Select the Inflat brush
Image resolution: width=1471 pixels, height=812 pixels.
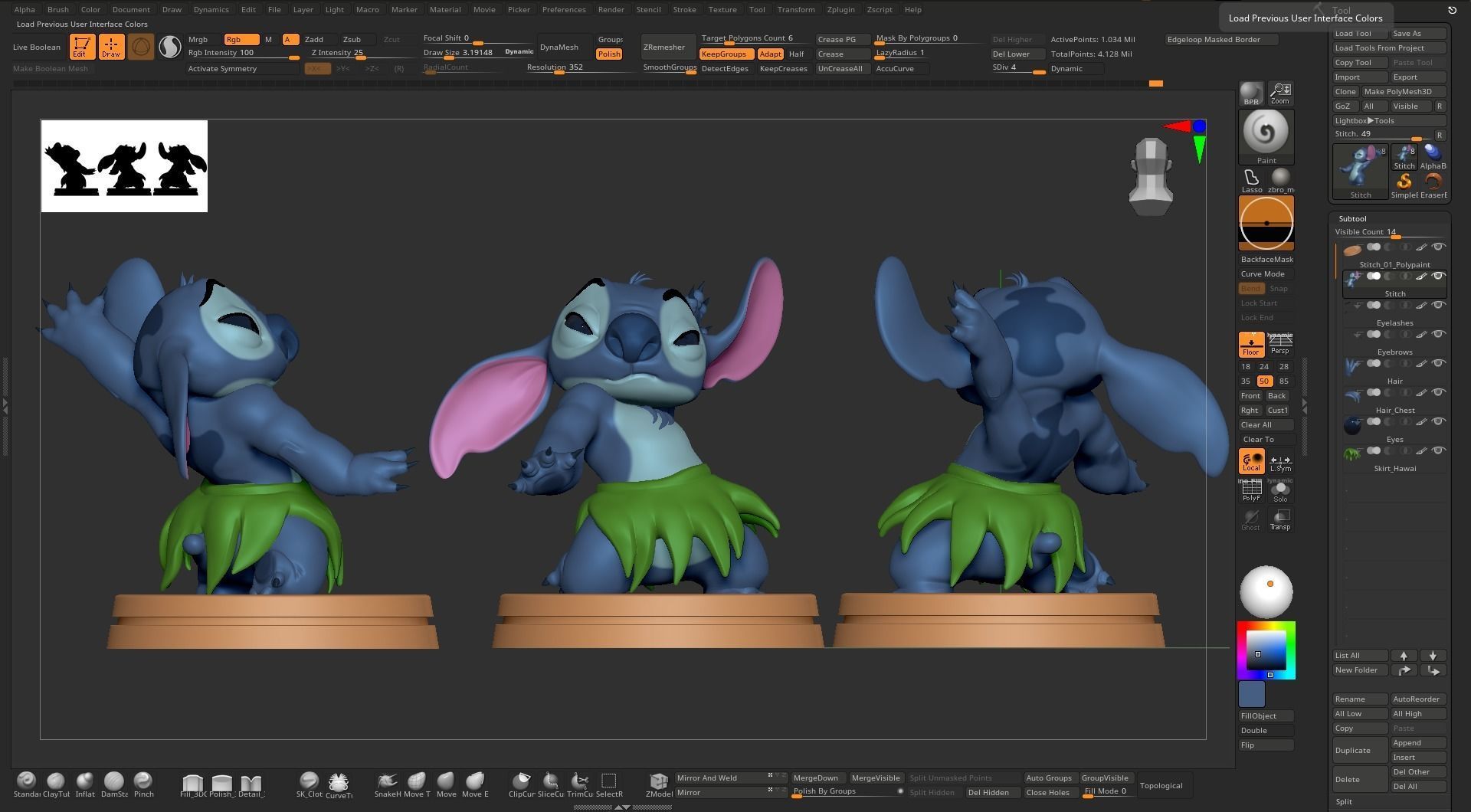pyautogui.click(x=85, y=784)
